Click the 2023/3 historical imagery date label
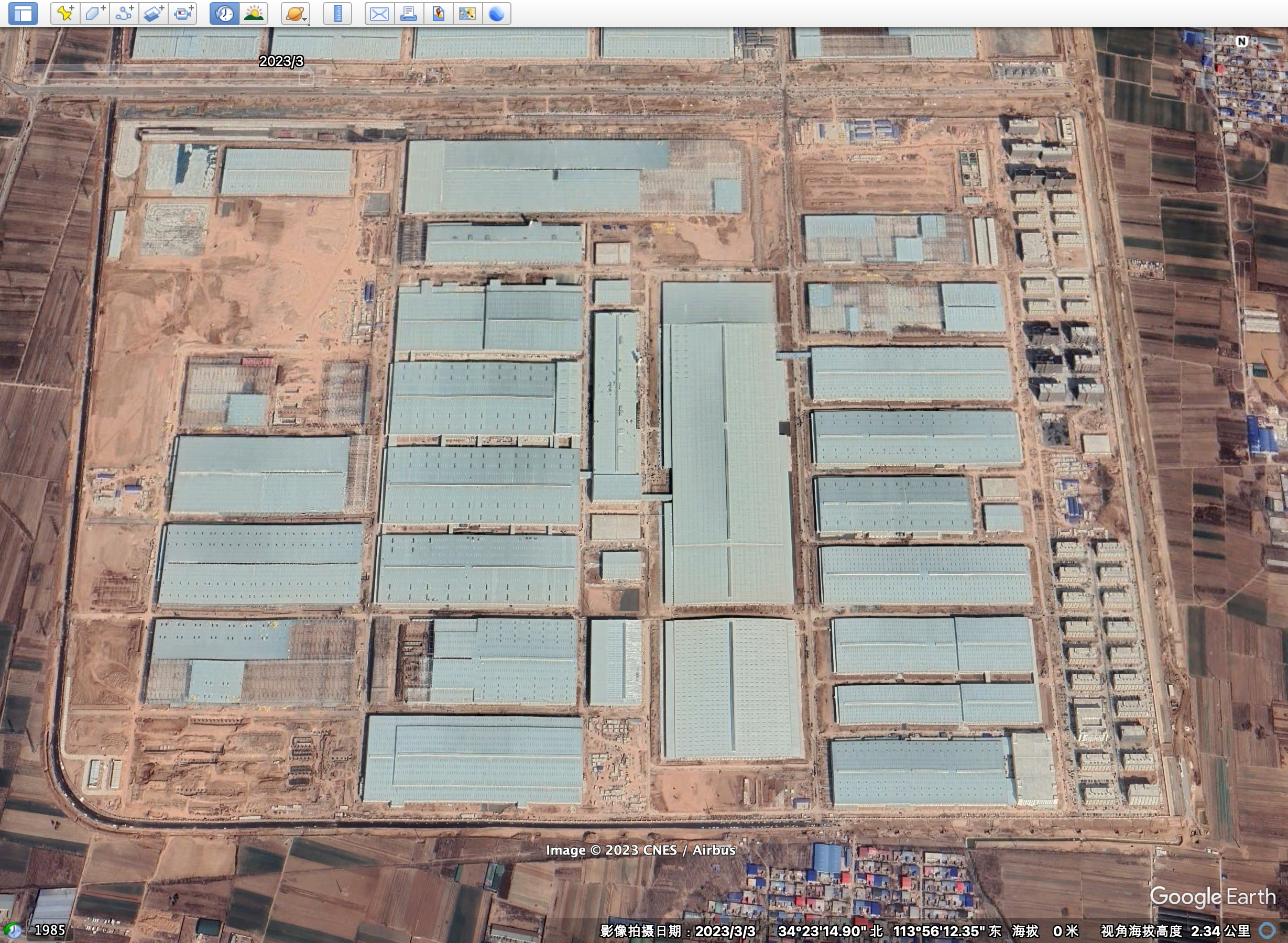 (x=281, y=61)
